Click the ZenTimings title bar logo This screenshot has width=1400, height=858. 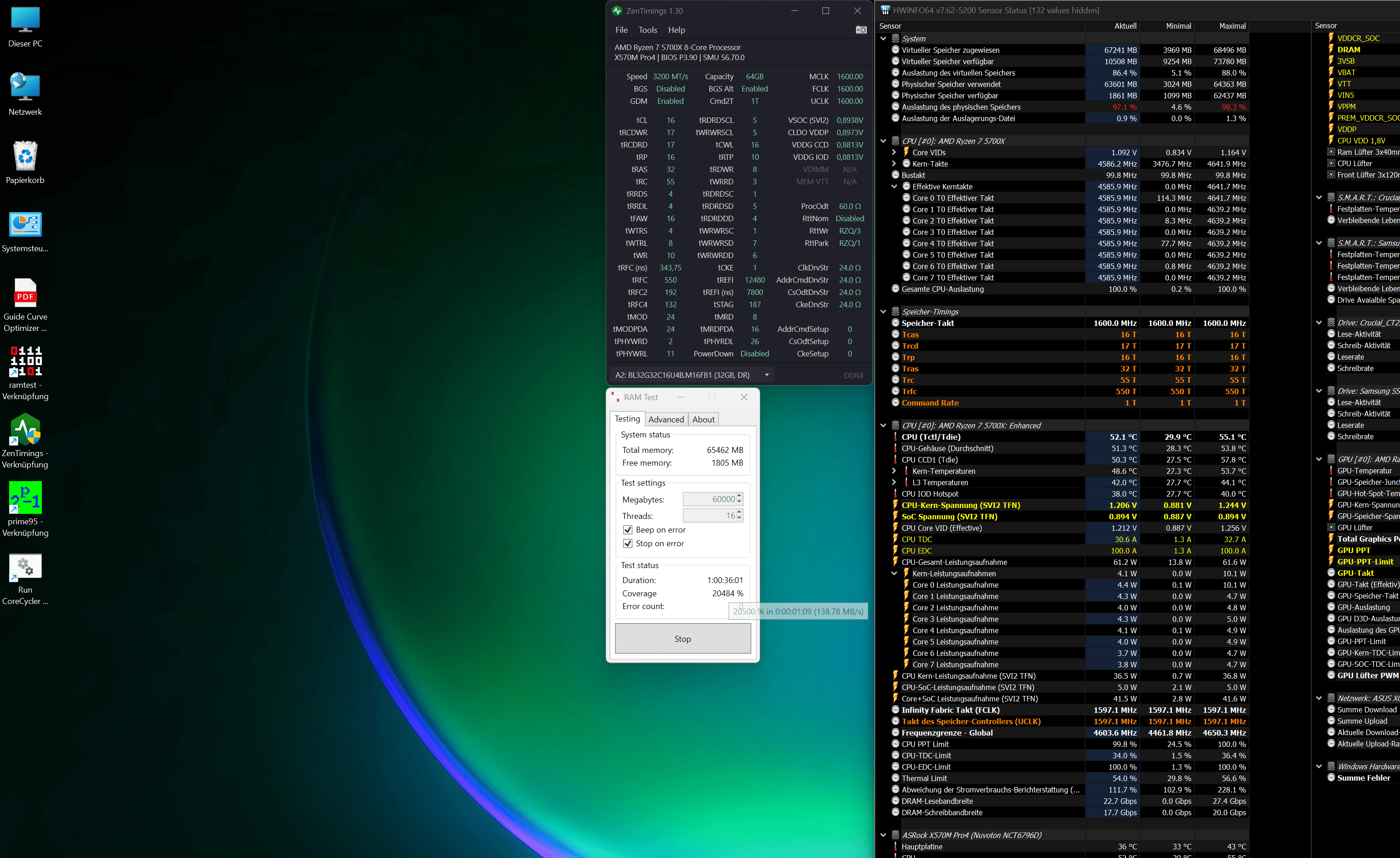tap(617, 11)
